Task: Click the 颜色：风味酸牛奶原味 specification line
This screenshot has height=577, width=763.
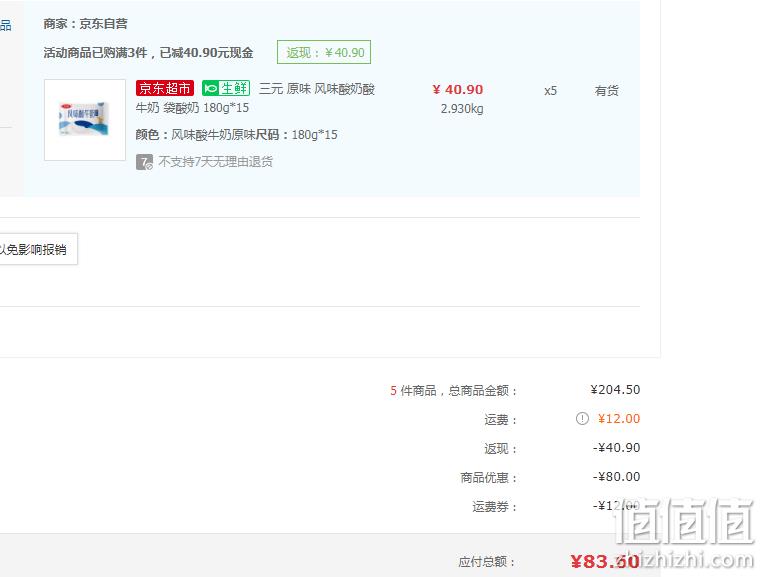Action: (236, 135)
